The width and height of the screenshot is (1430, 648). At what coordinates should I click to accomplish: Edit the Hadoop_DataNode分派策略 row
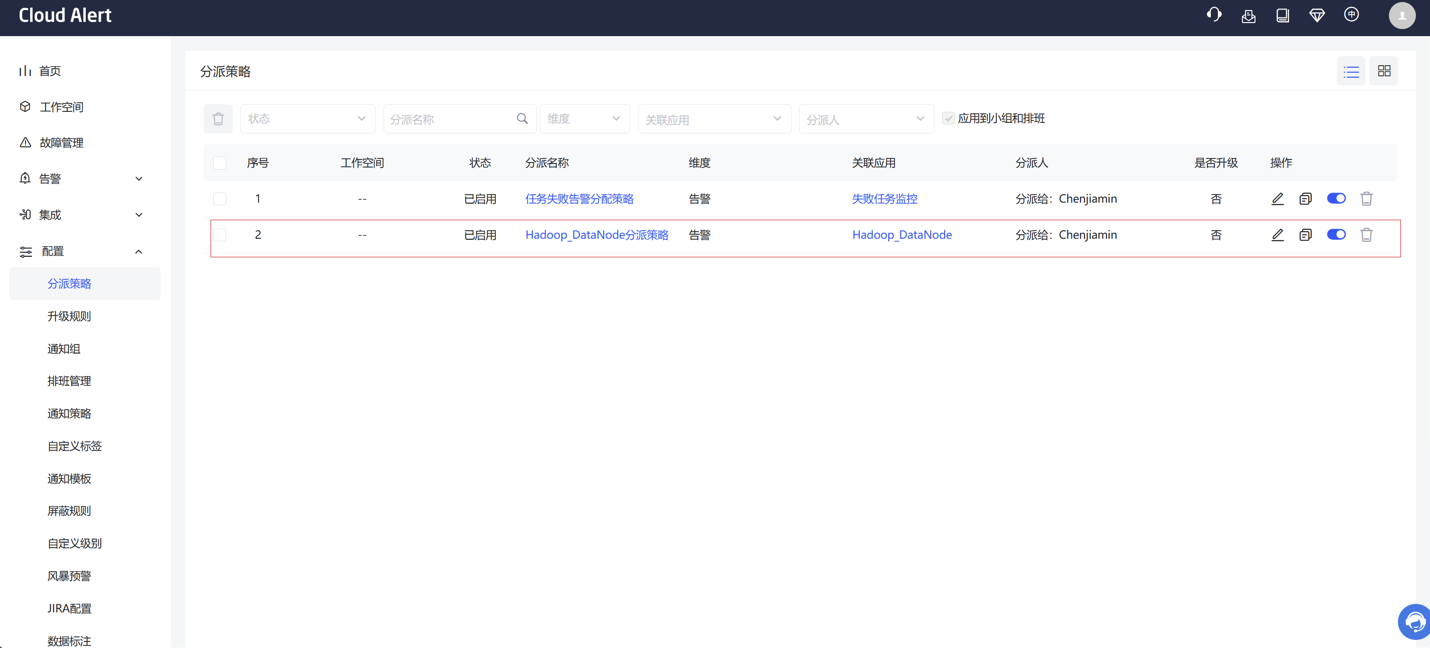[x=1278, y=235]
